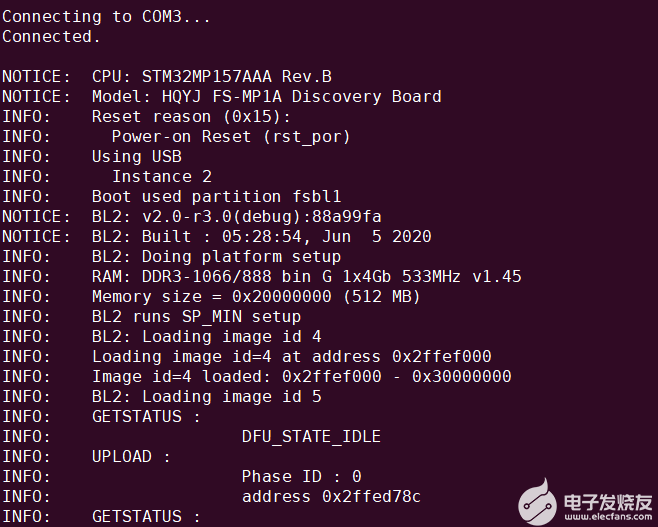
Task: Click the www.elecfans.com watermark link text
Action: point(607,517)
